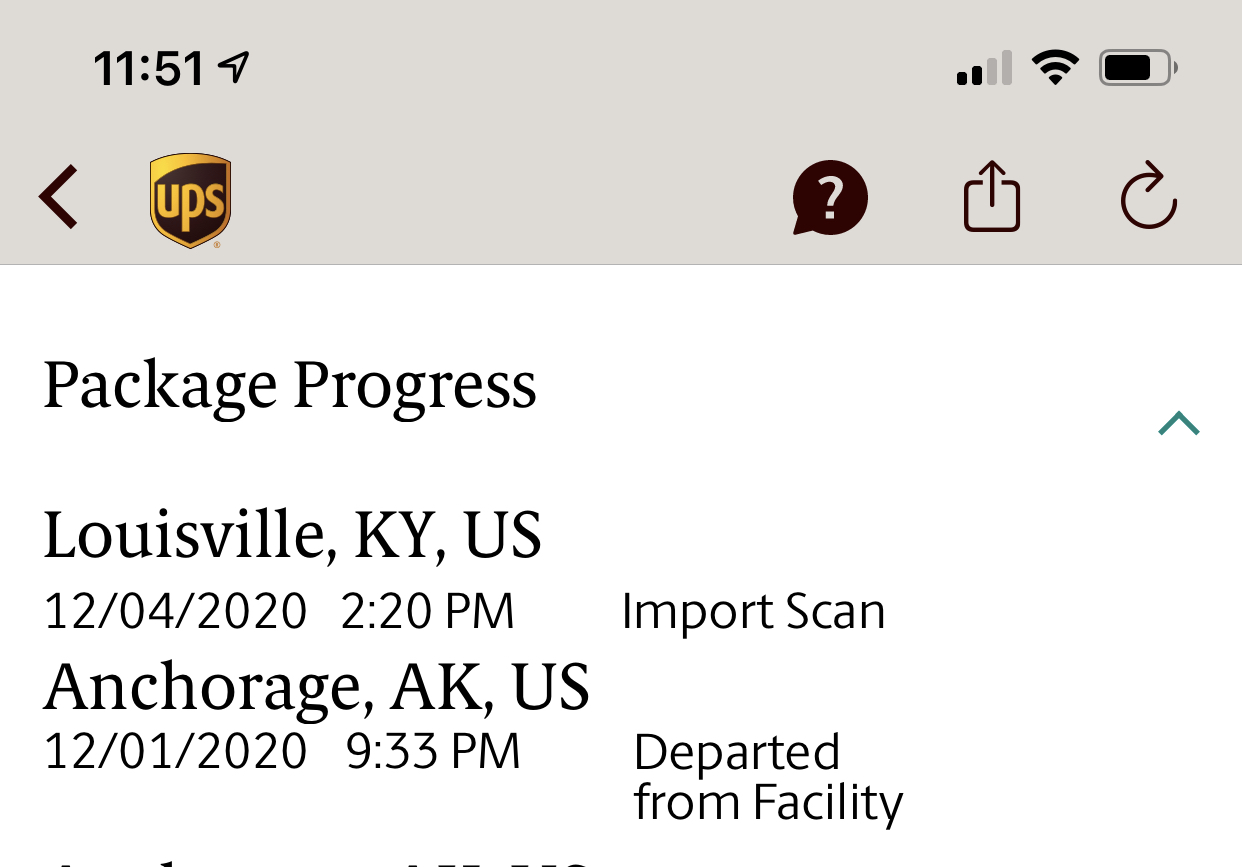
Task: Open the help question mark chat bubble
Action: (x=829, y=198)
